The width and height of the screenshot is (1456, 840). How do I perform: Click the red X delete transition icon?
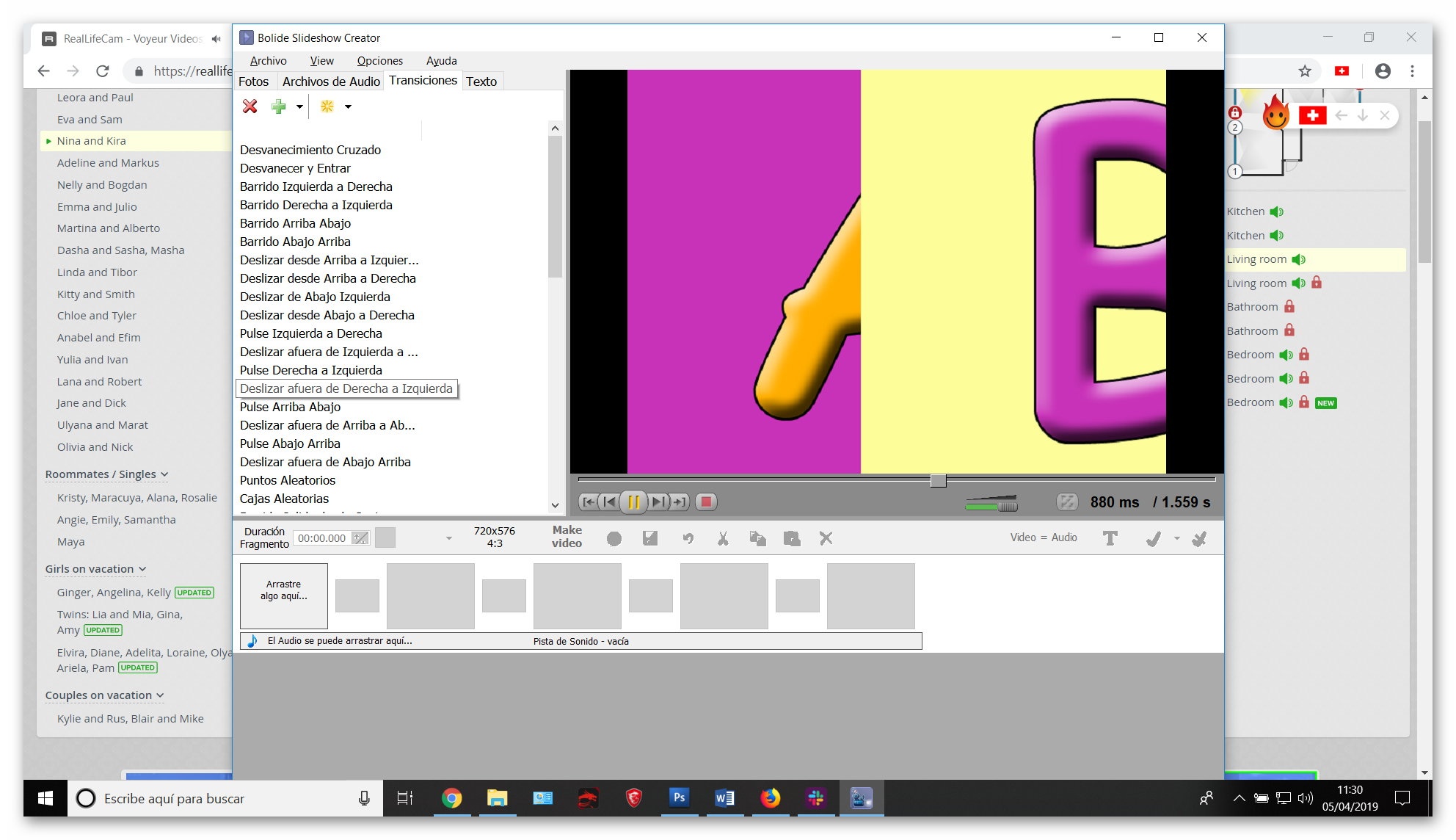(250, 106)
